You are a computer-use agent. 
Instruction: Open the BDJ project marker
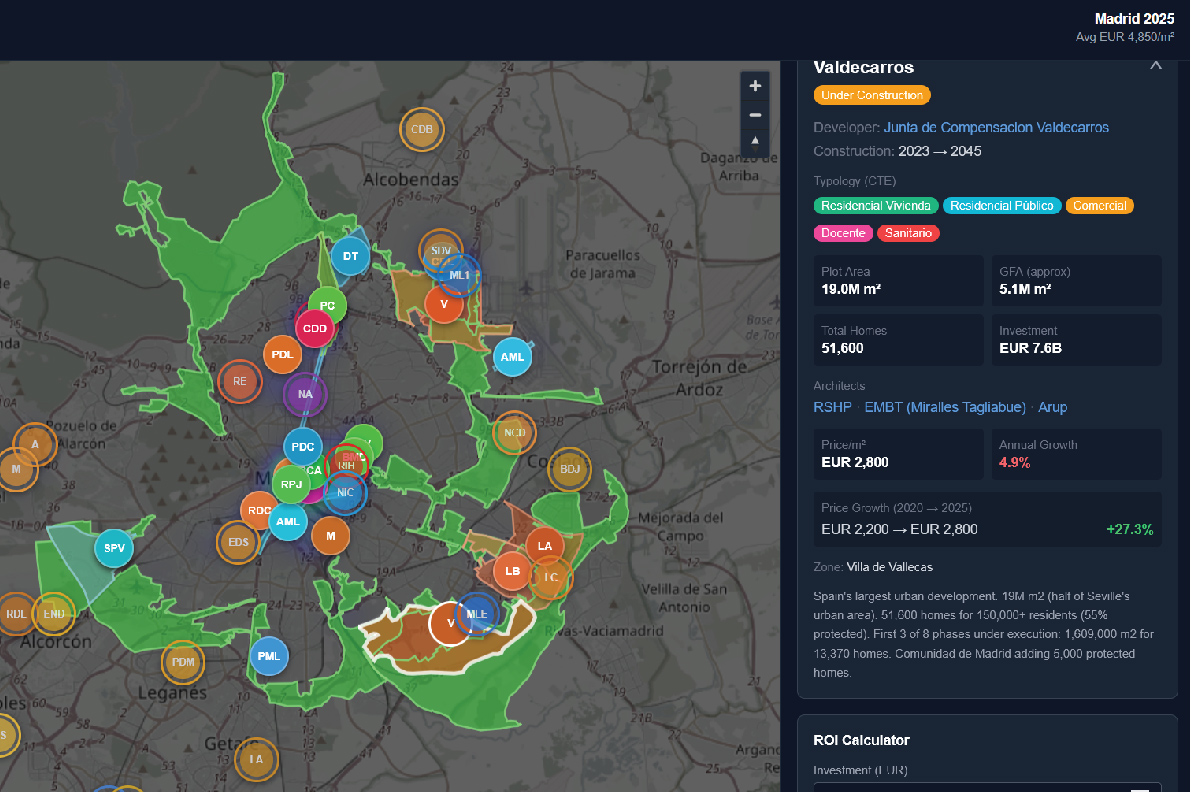point(570,469)
